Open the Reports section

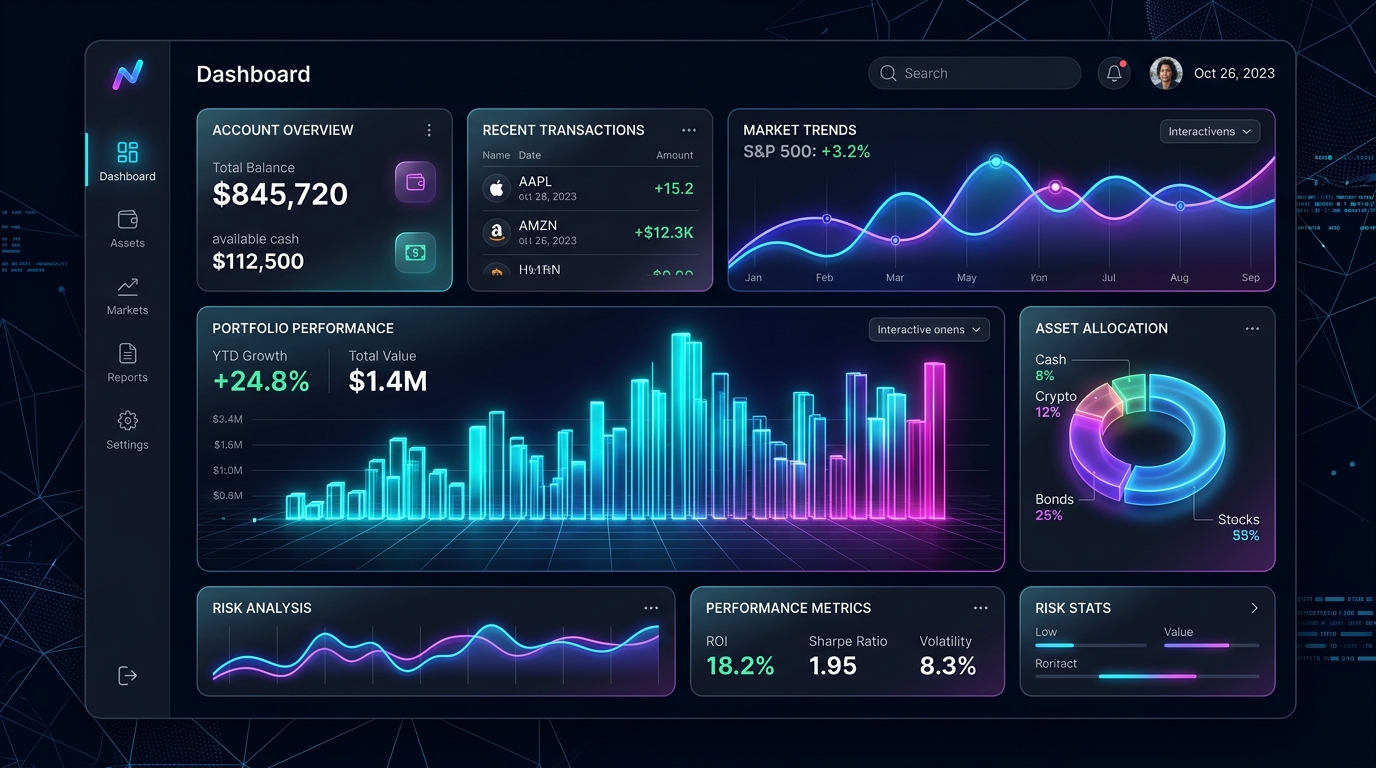tap(127, 363)
